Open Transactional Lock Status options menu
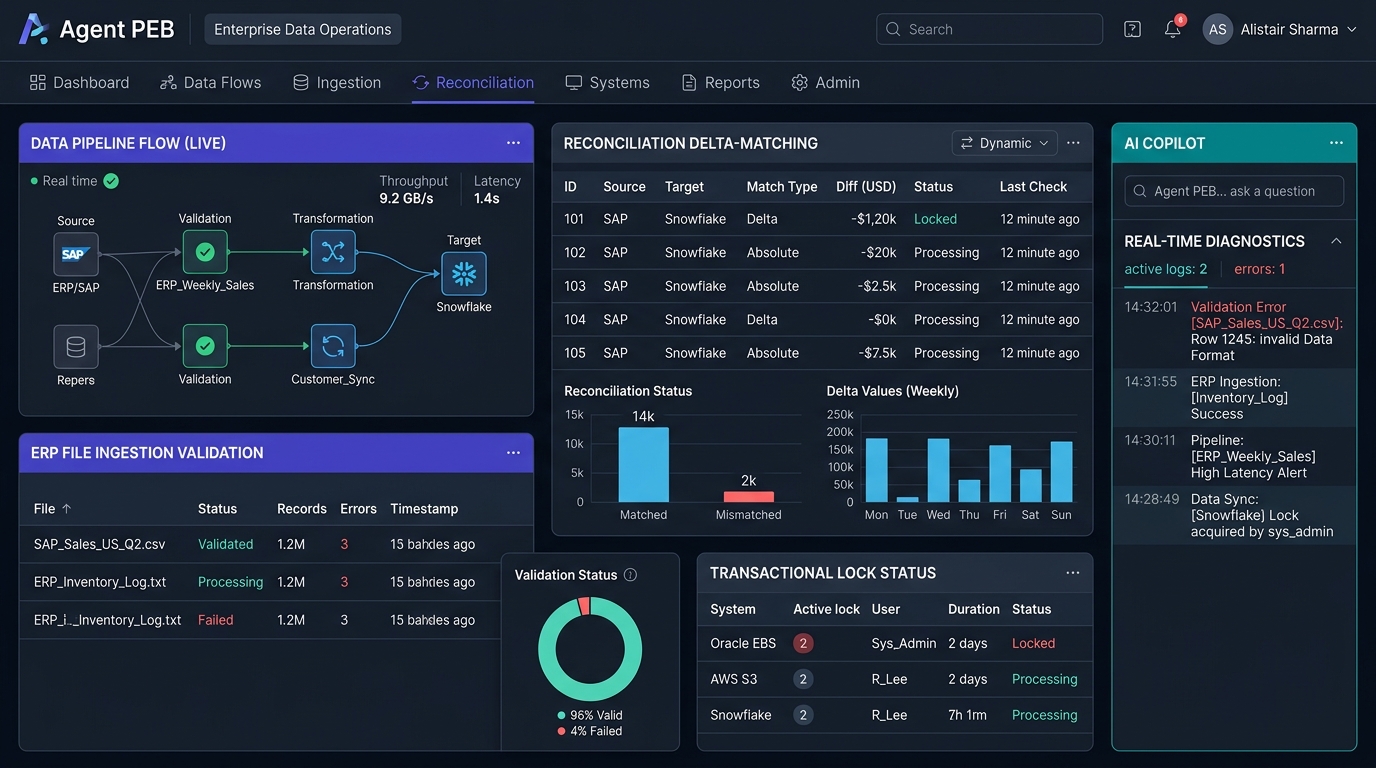Screen dimensions: 1376x768 1073,573
